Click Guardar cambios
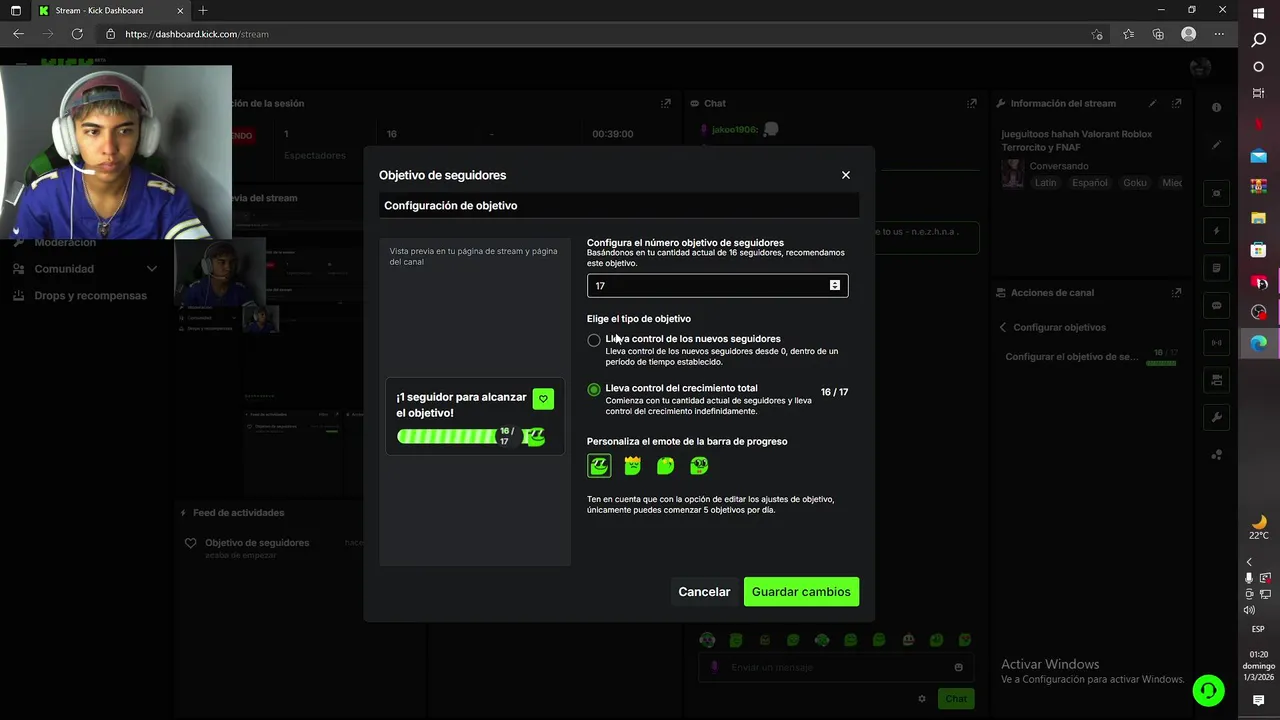The height and width of the screenshot is (720, 1280). click(801, 592)
